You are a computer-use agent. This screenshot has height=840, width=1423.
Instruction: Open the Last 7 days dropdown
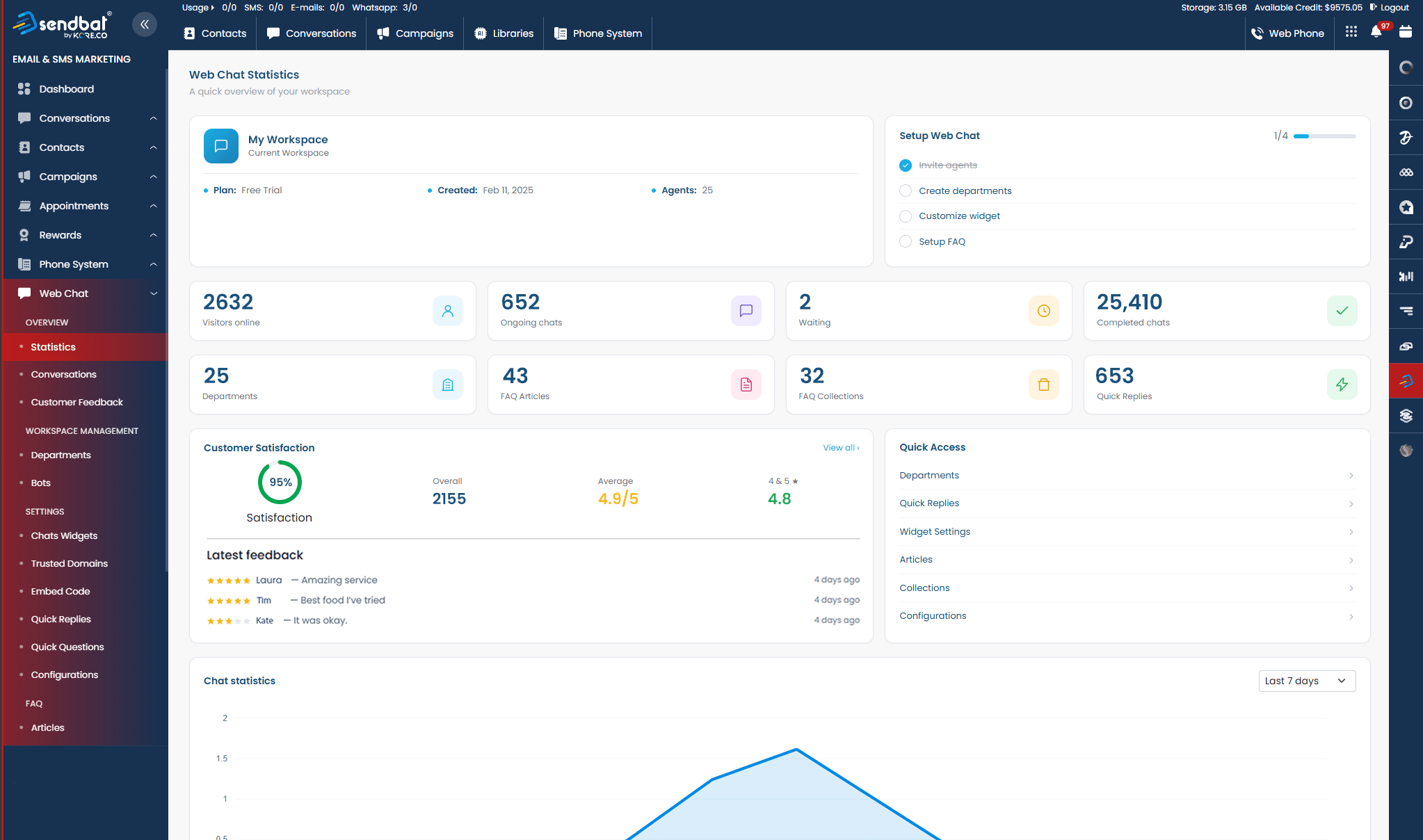pos(1307,681)
